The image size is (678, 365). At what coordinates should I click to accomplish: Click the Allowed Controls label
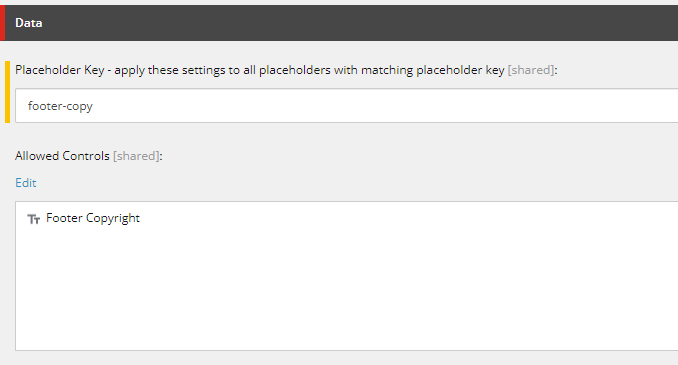62,156
